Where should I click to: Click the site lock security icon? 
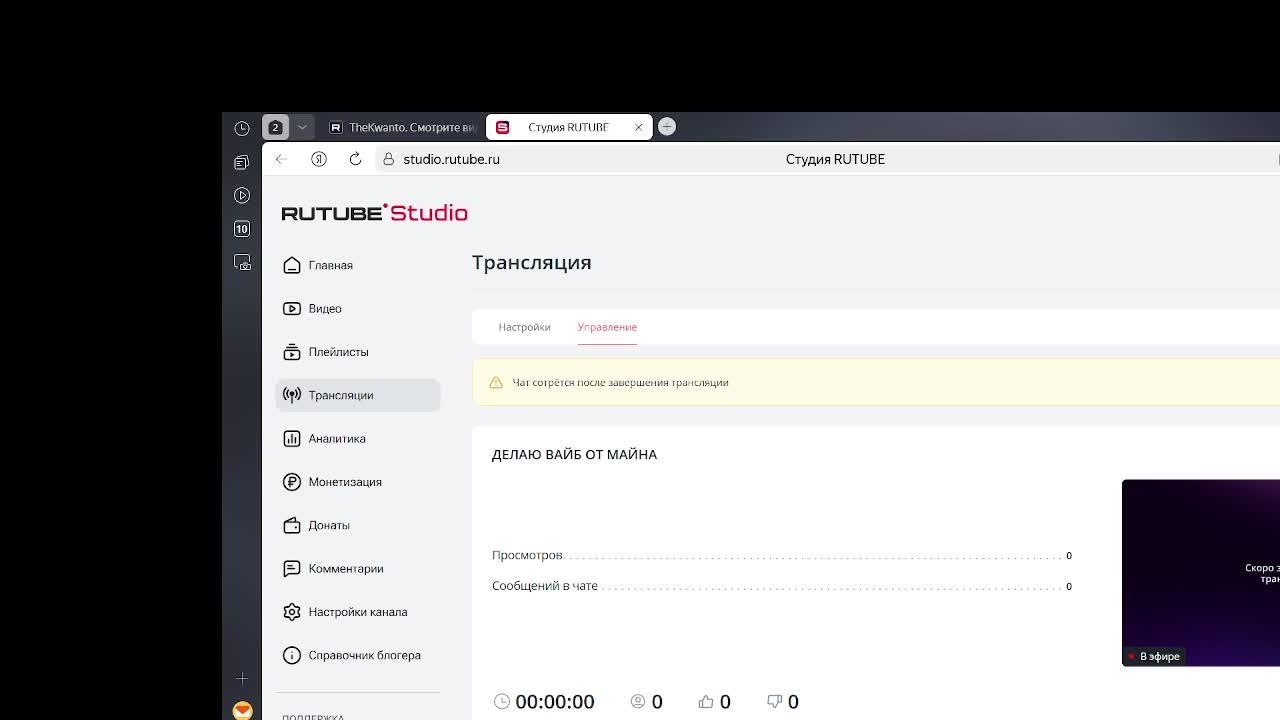[x=389, y=159]
